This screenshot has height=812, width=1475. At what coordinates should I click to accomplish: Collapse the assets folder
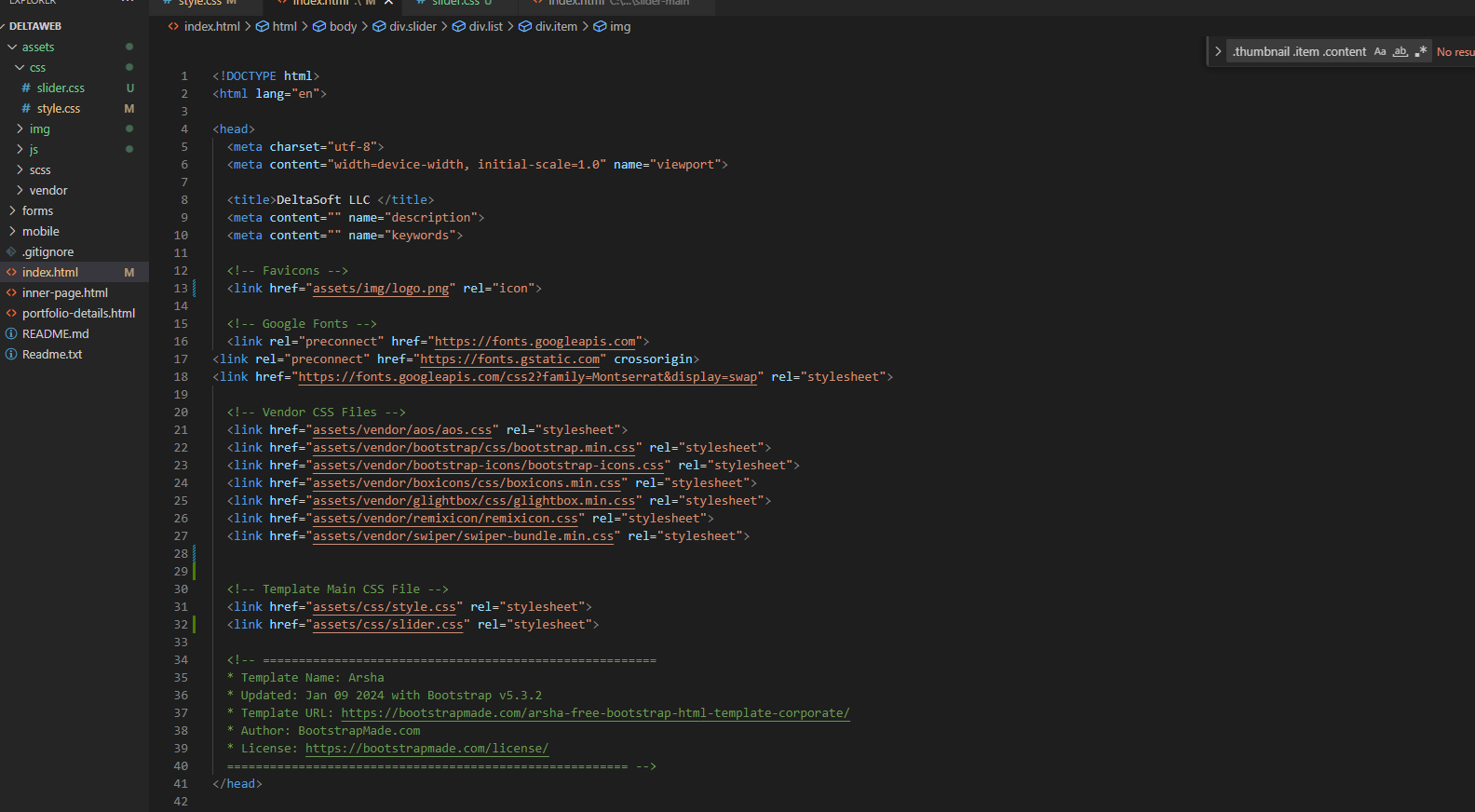(x=37, y=47)
